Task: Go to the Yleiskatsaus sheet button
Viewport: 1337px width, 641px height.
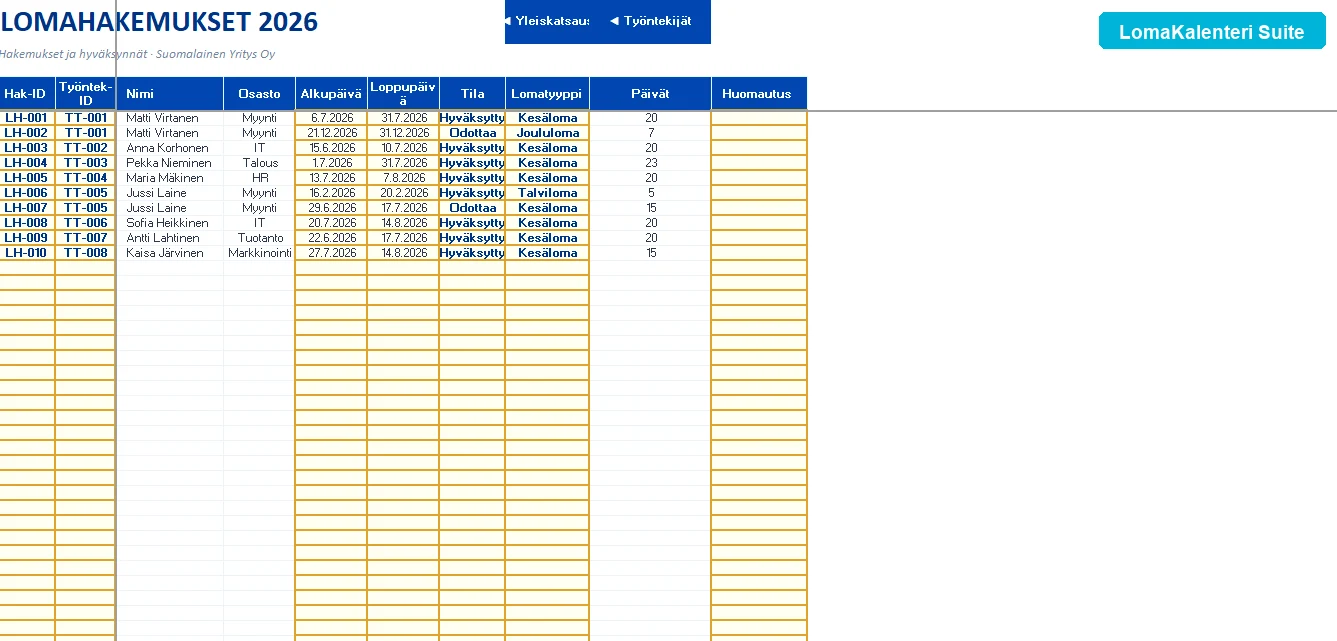Action: coord(547,21)
